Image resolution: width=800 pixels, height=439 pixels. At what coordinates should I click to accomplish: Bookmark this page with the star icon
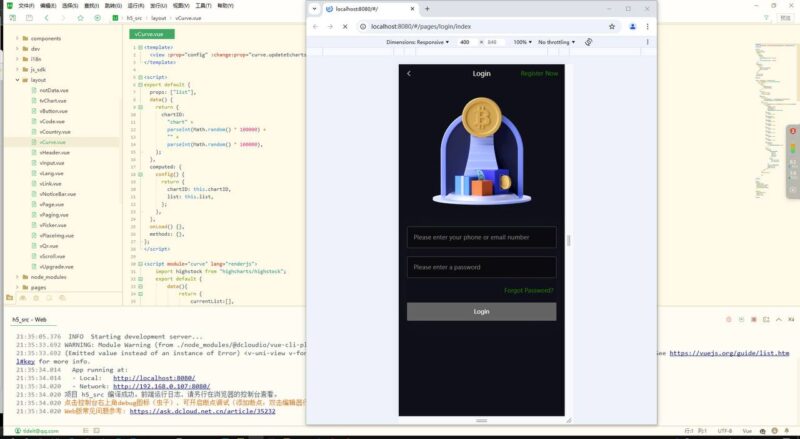point(612,26)
